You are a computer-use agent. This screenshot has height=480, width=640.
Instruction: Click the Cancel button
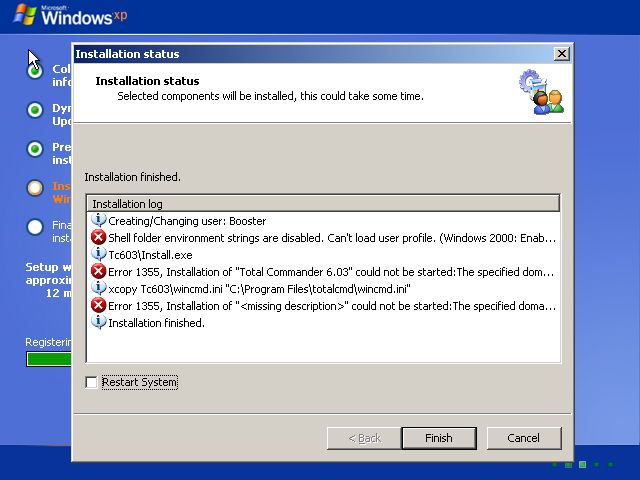click(524, 438)
